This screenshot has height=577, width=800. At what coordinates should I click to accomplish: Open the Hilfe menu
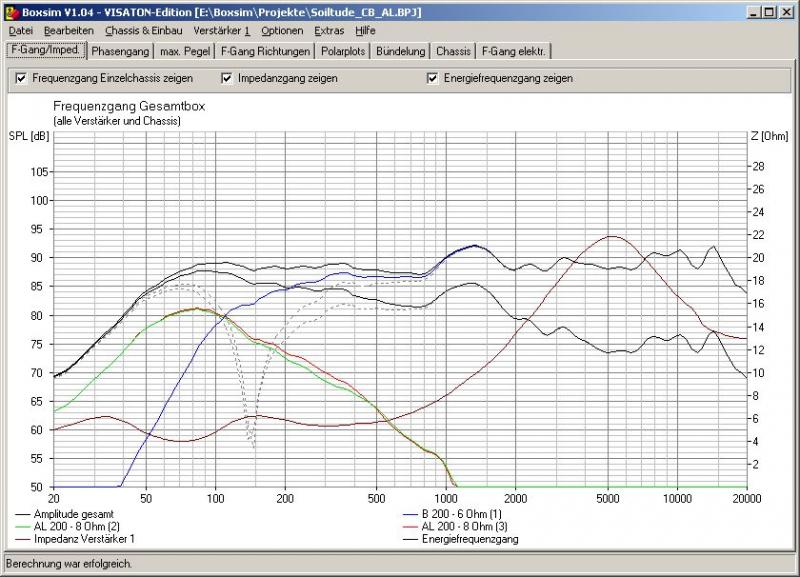pyautogui.click(x=366, y=31)
